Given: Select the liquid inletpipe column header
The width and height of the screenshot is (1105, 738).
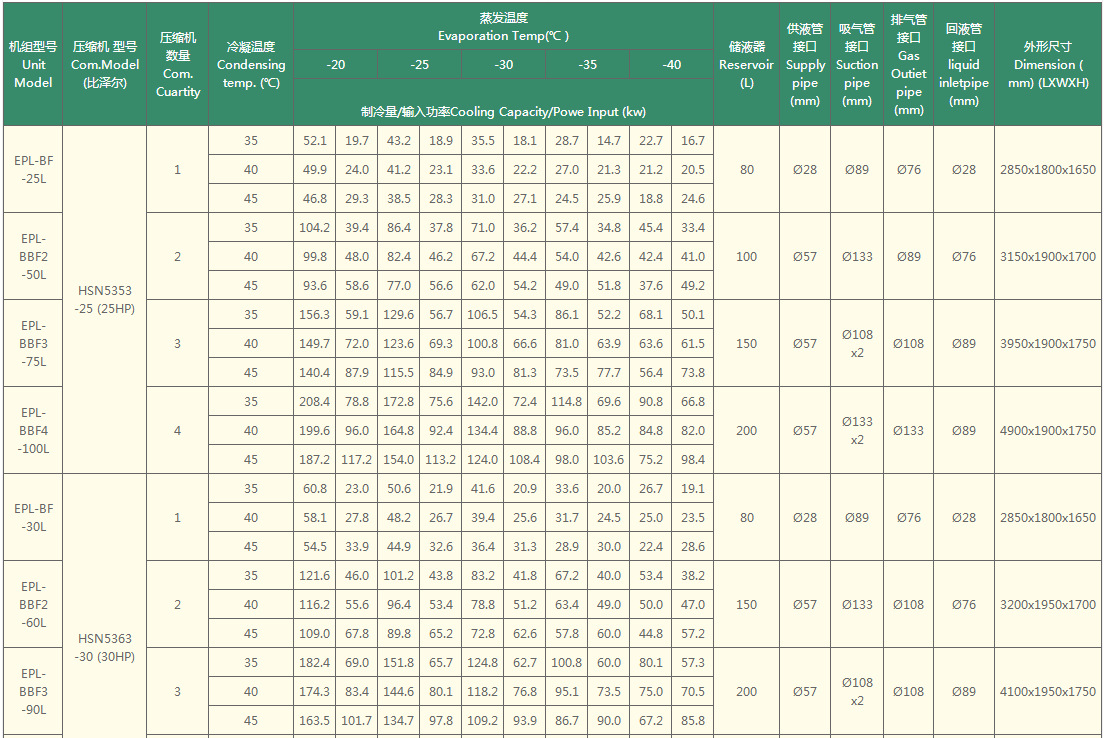Looking at the screenshot, I should pyautogui.click(x=963, y=64).
